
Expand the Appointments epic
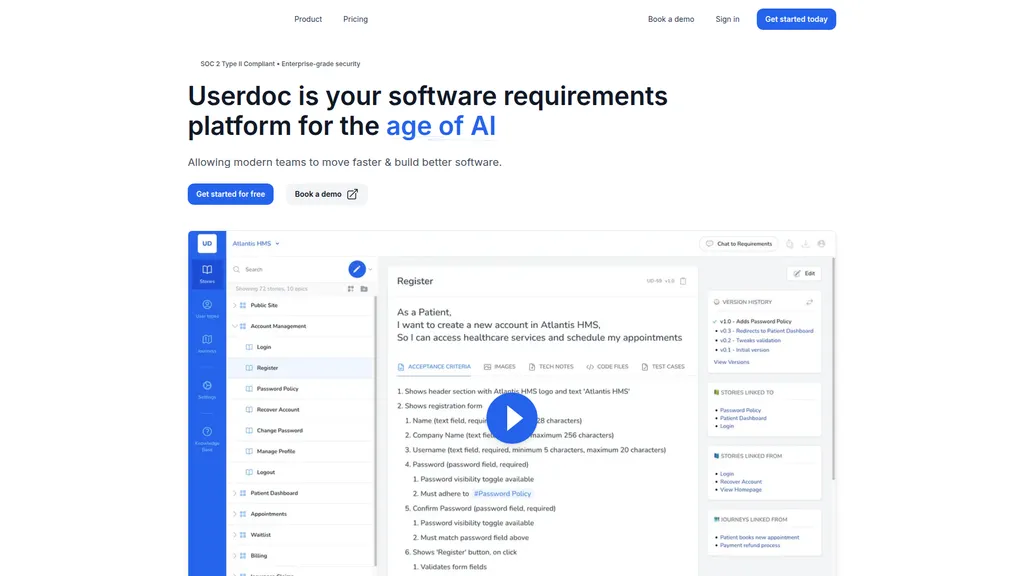point(235,514)
